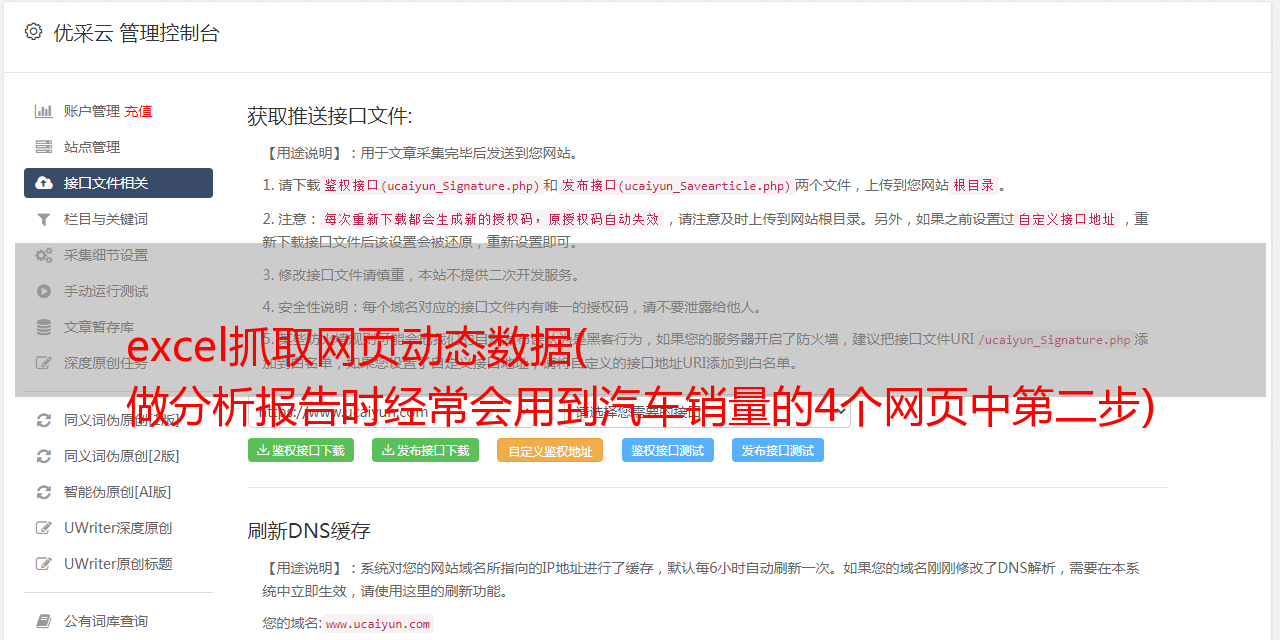Click the edit icon beside UWriter深度原创
Screen dimensions: 1280x640
pyautogui.click(x=44, y=528)
